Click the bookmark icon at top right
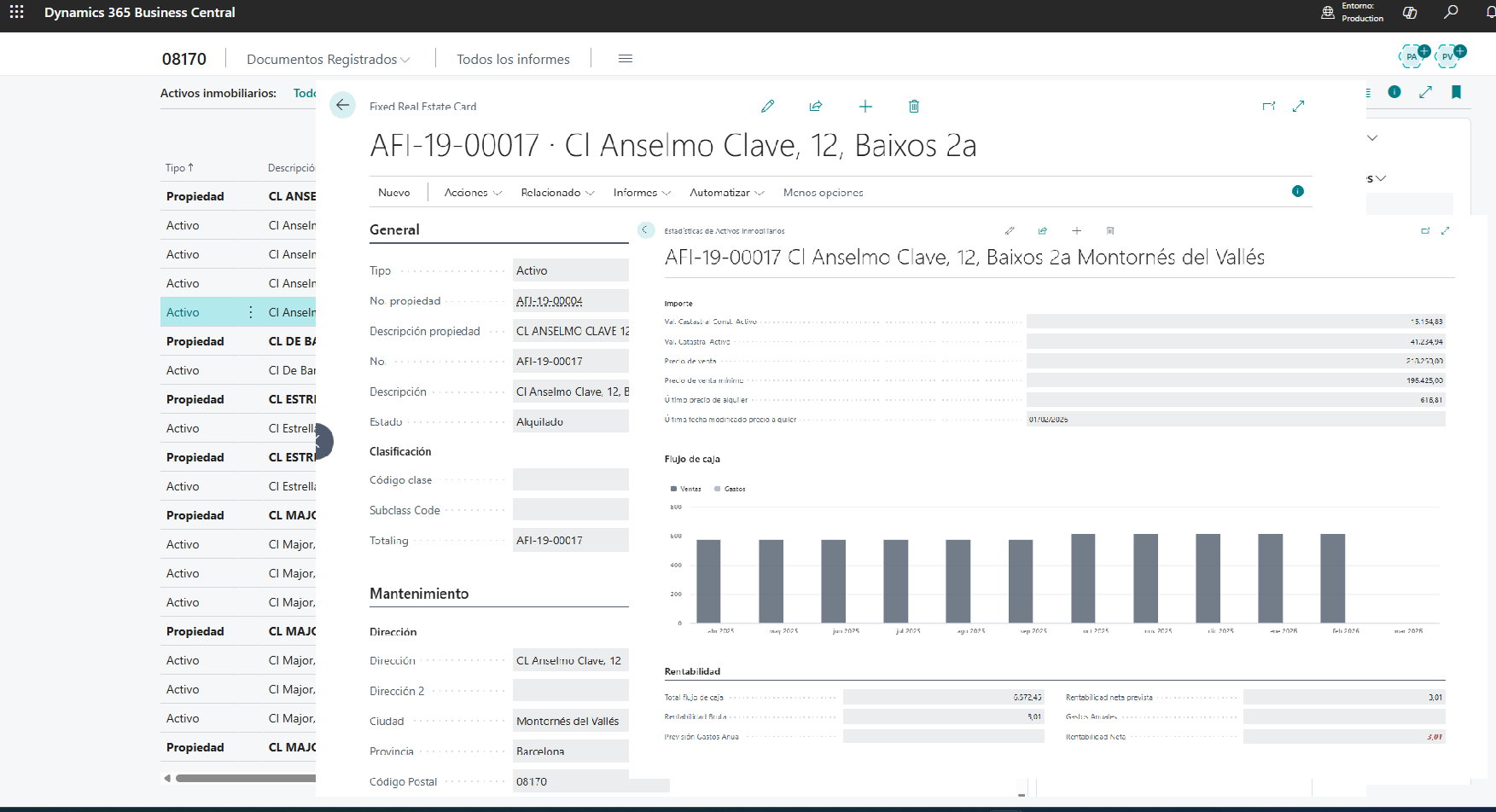The width and height of the screenshot is (1496, 812). pyautogui.click(x=1456, y=92)
